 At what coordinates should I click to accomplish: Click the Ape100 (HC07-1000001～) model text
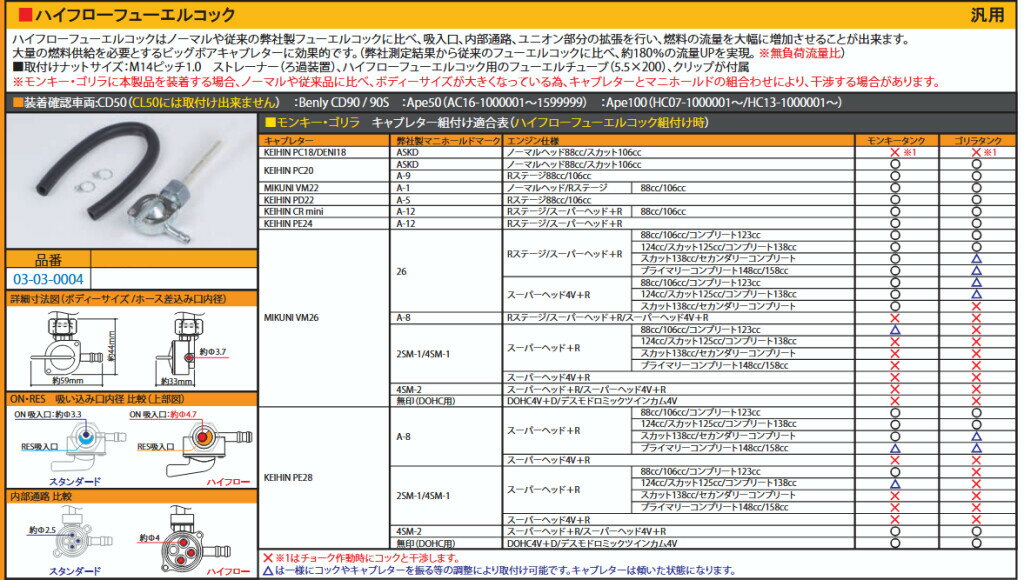click(x=724, y=103)
